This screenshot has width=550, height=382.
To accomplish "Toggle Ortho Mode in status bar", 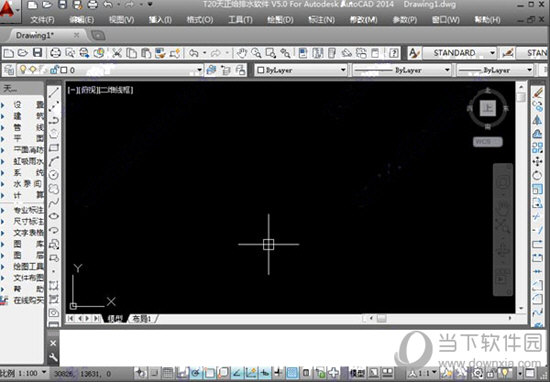I will 182,373.
